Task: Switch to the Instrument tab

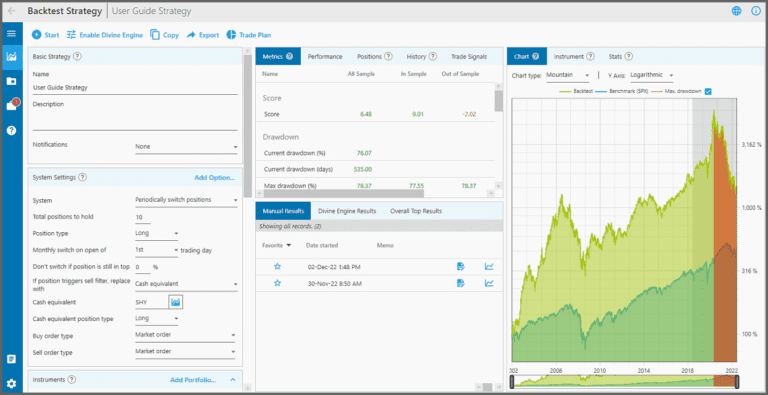Action: 574,56
